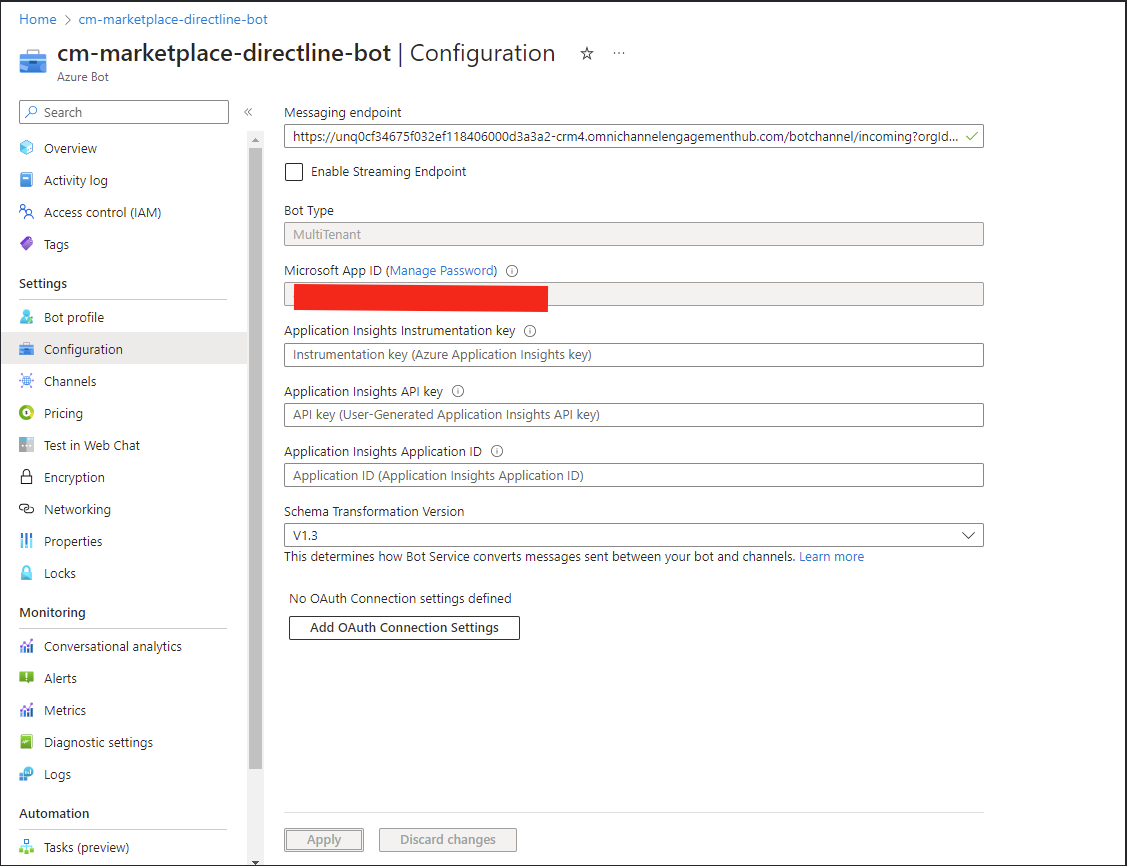This screenshot has height=866, width=1127.
Task: Click the Encryption lock icon
Action: (x=27, y=476)
